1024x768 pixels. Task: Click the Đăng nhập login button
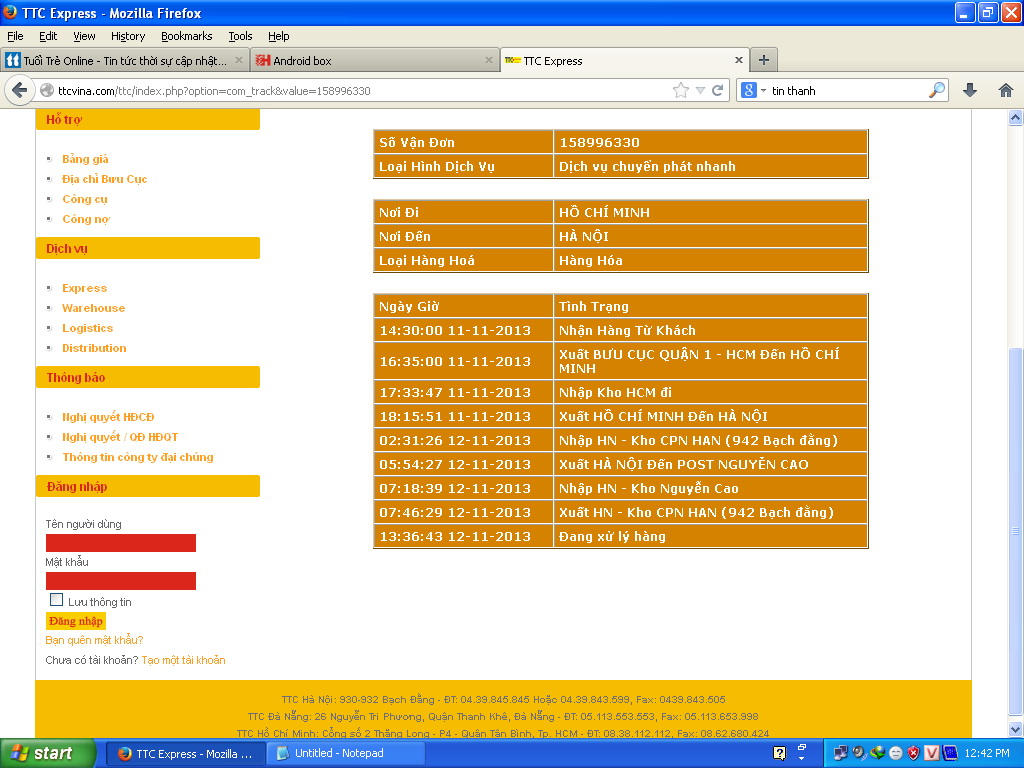click(x=76, y=621)
